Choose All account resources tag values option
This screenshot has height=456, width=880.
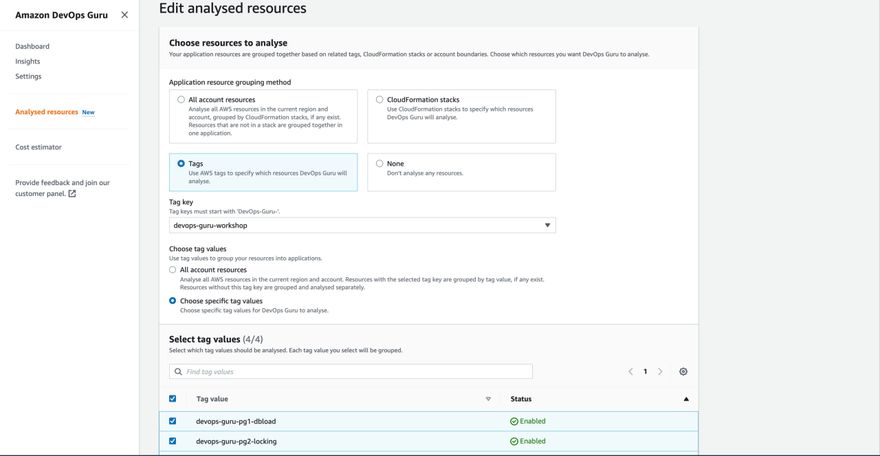172,270
